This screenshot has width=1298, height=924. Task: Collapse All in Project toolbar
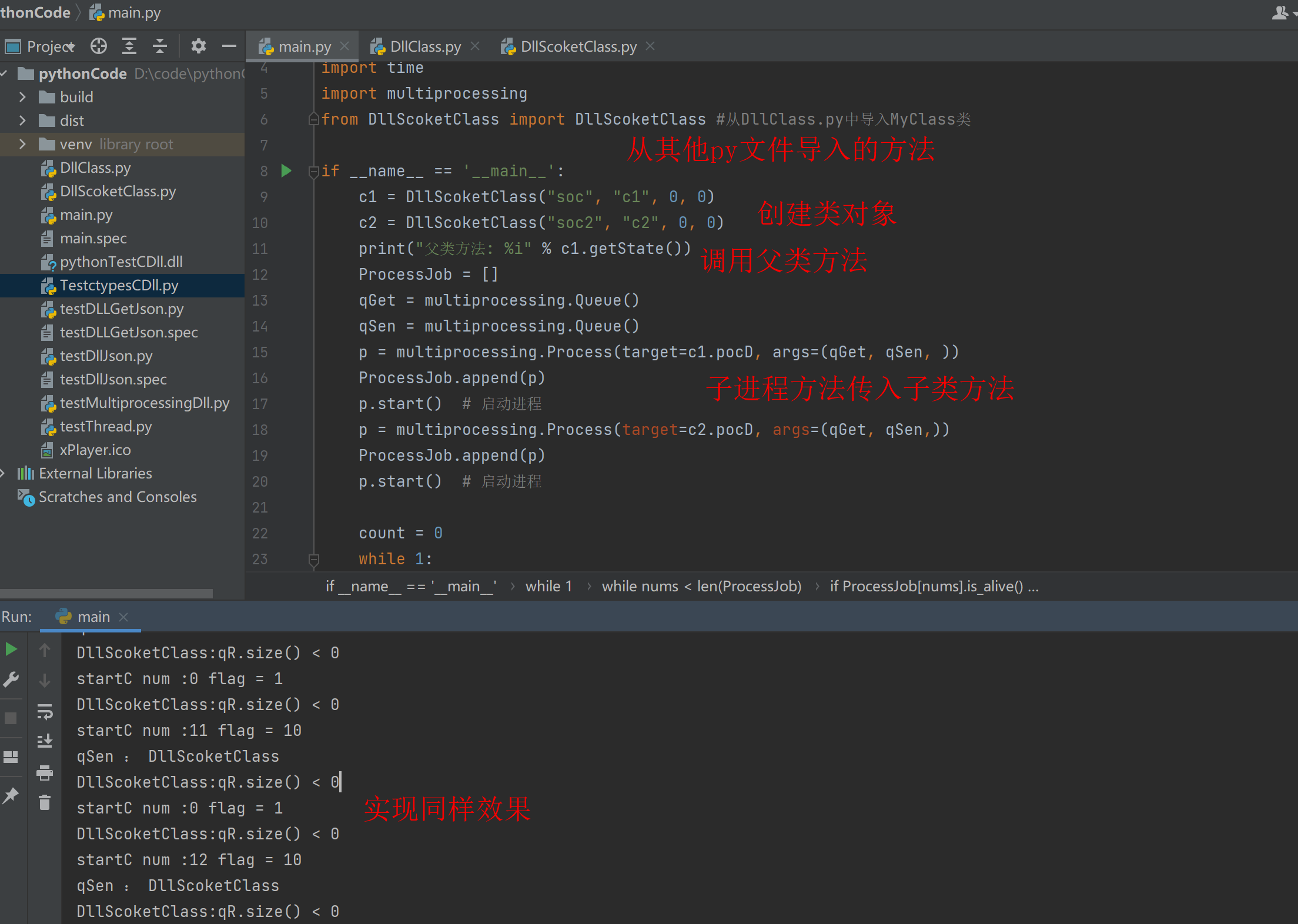coord(159,46)
